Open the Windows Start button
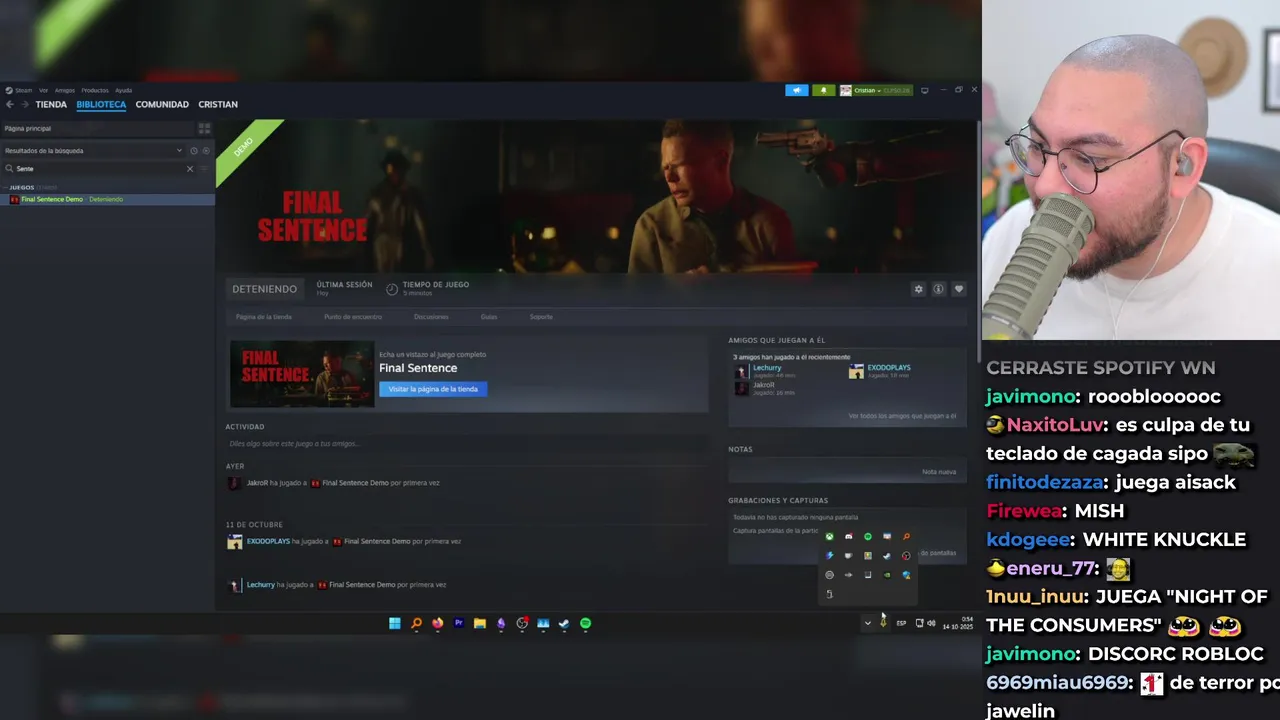Viewport: 1280px width, 720px height. [395, 623]
